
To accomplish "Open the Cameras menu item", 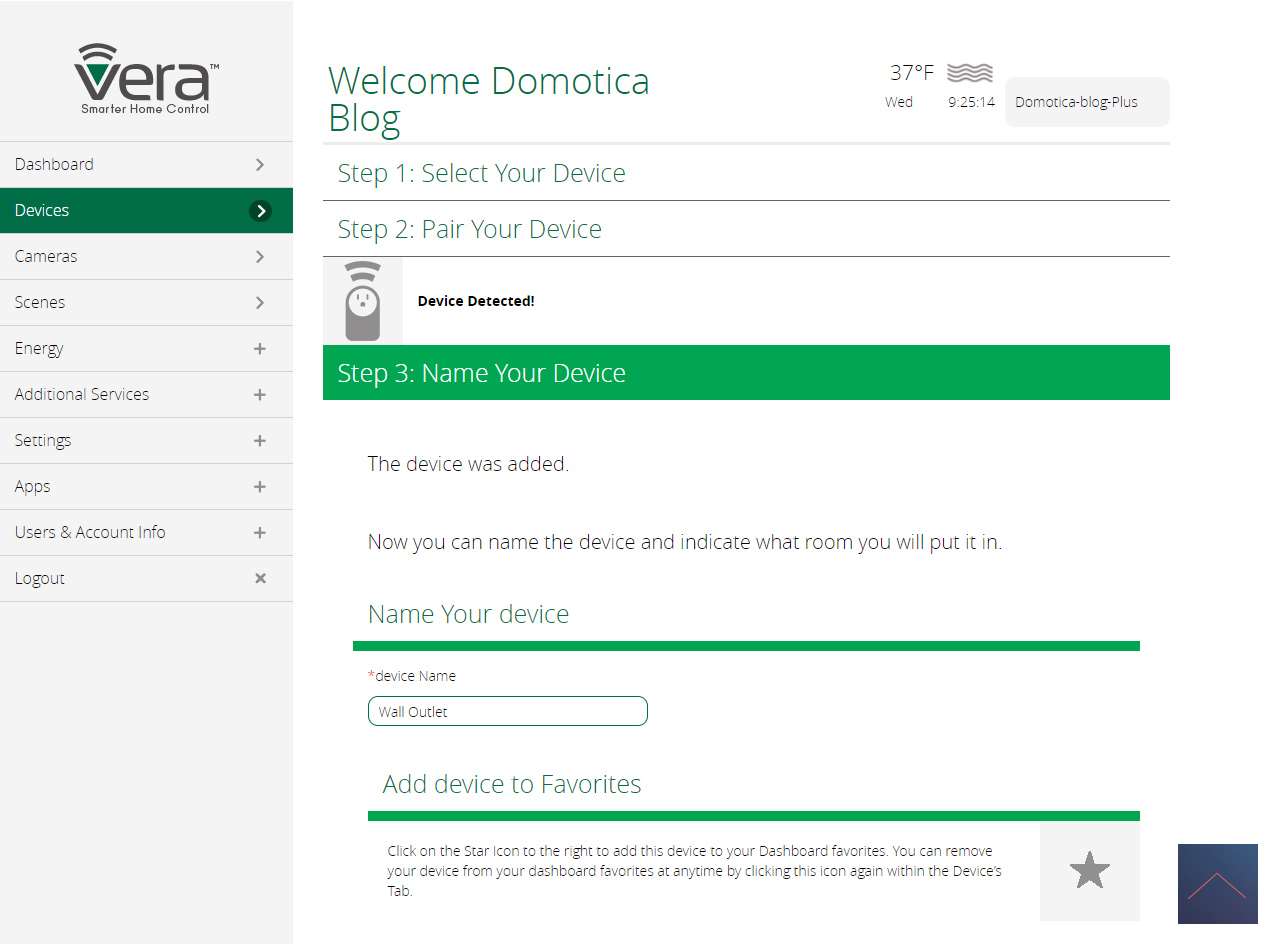I will pos(46,256).
